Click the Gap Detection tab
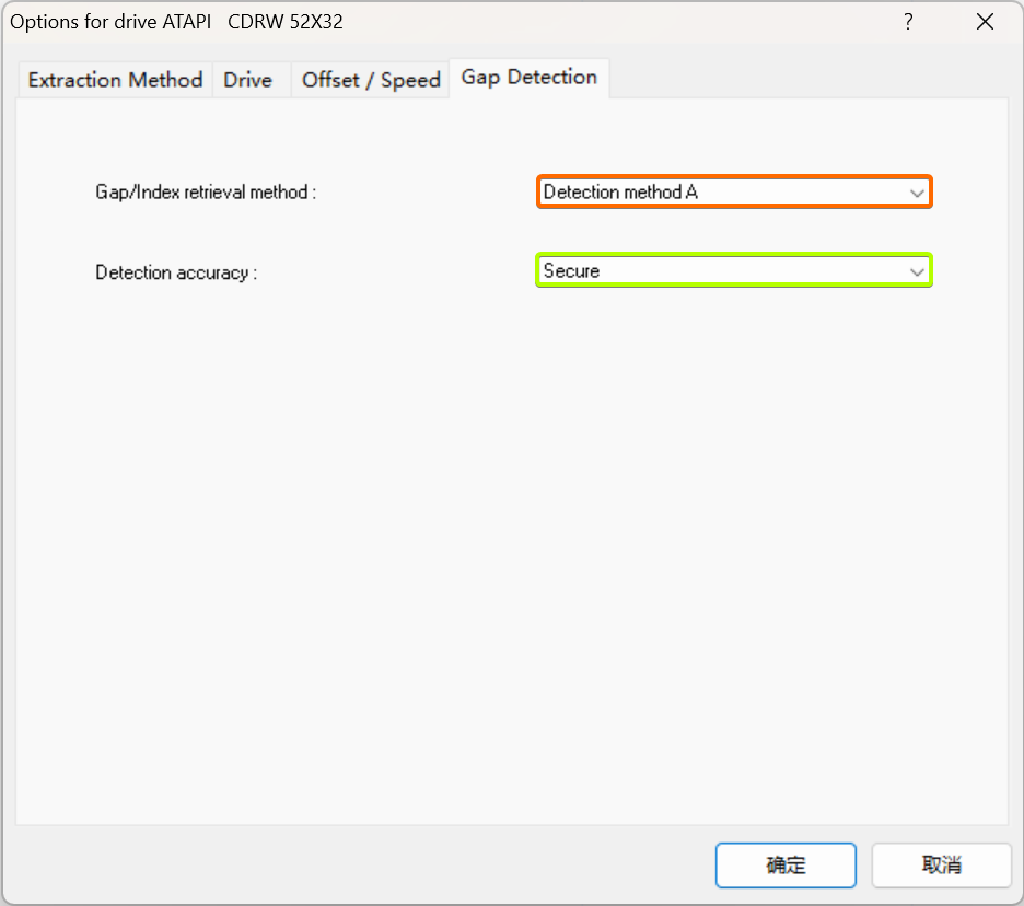The width and height of the screenshot is (1024, 906). click(529, 75)
